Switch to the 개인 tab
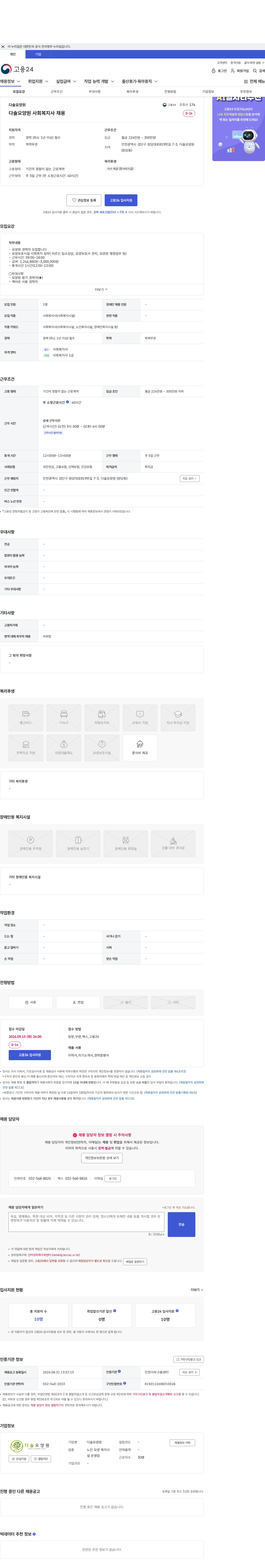Viewport: 265px width, 1568px height. coord(13,54)
